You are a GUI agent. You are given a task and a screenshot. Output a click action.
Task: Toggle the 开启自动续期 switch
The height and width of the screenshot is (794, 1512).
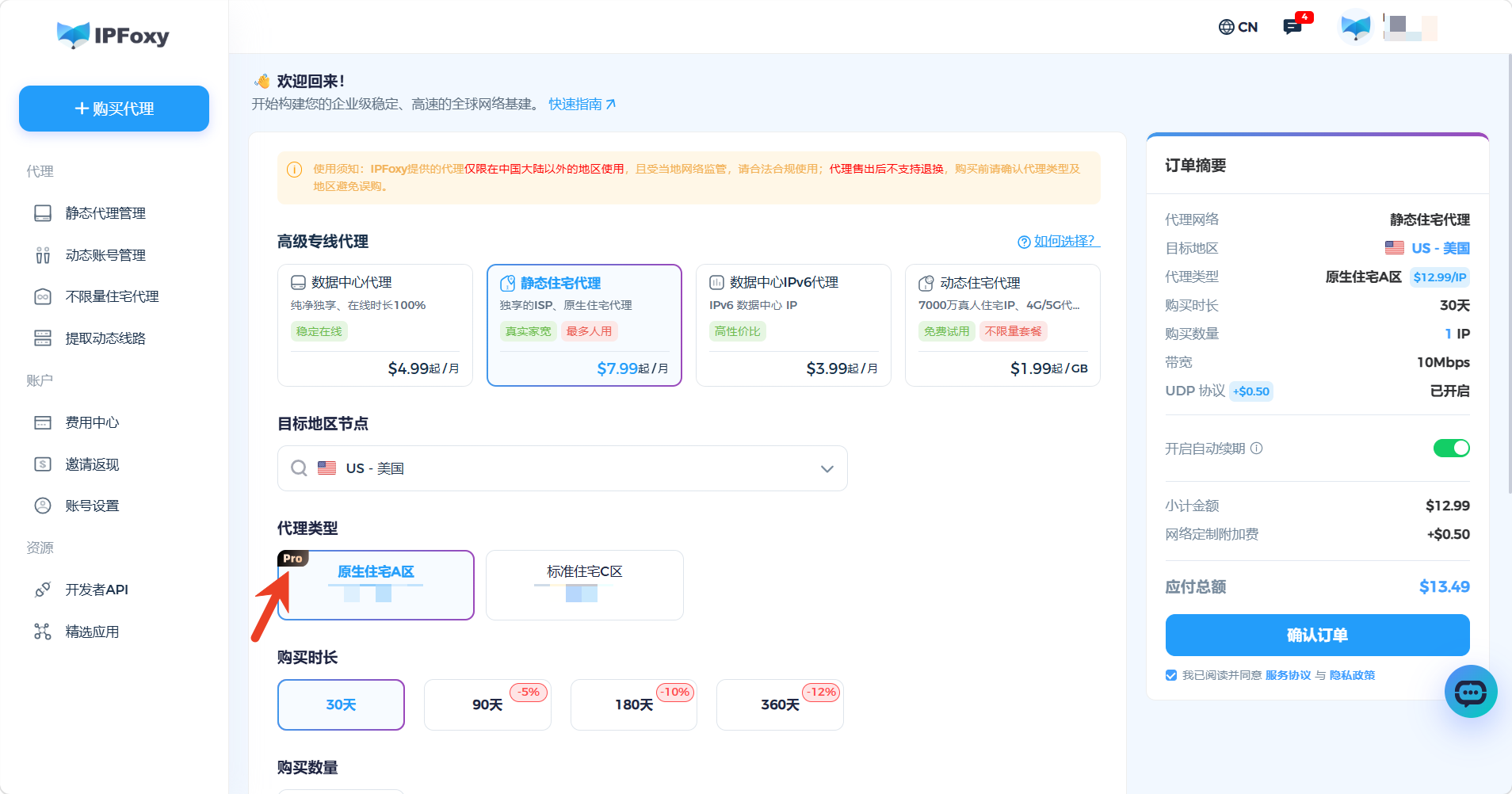tap(1452, 449)
